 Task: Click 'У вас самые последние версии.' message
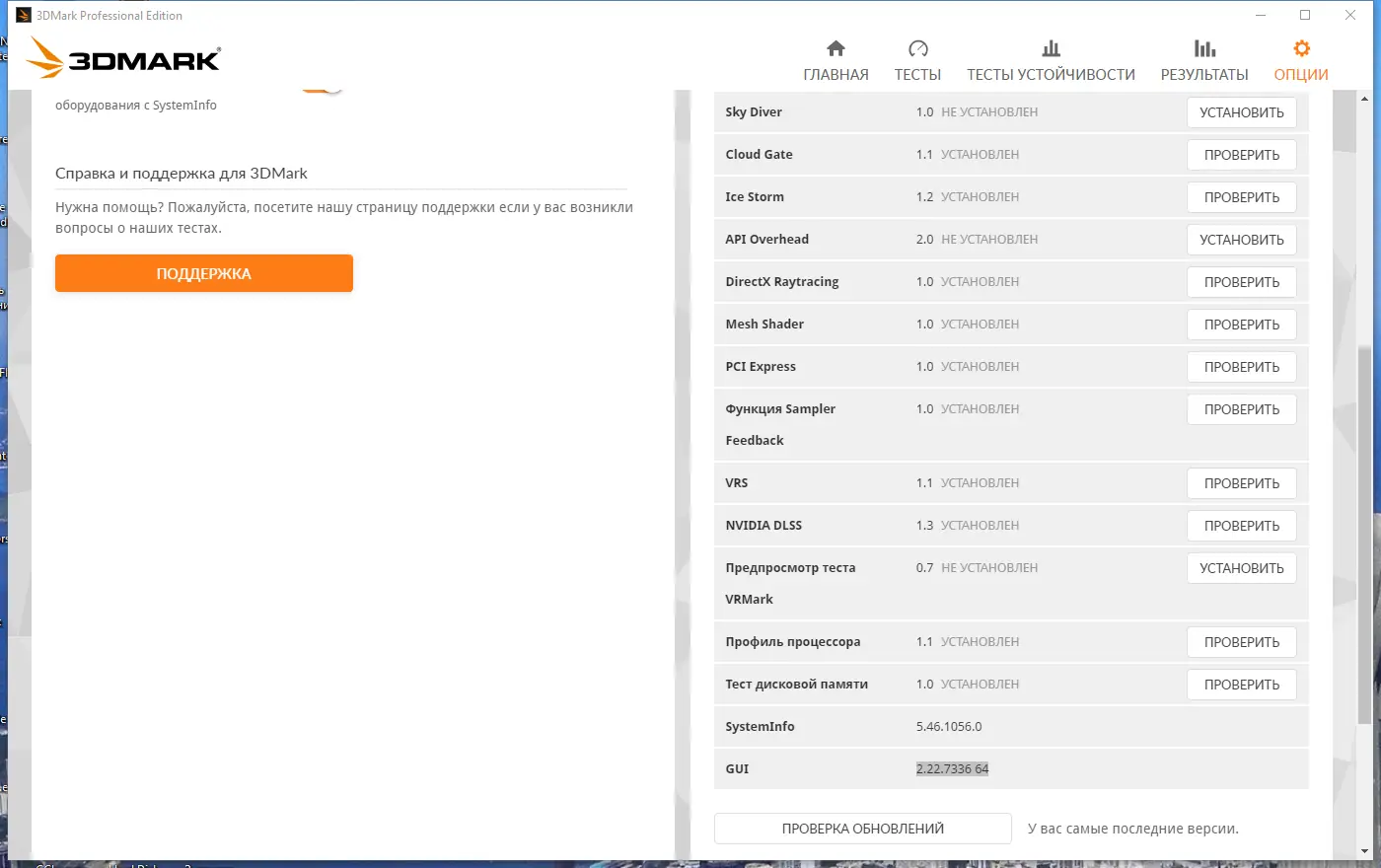(x=1133, y=829)
